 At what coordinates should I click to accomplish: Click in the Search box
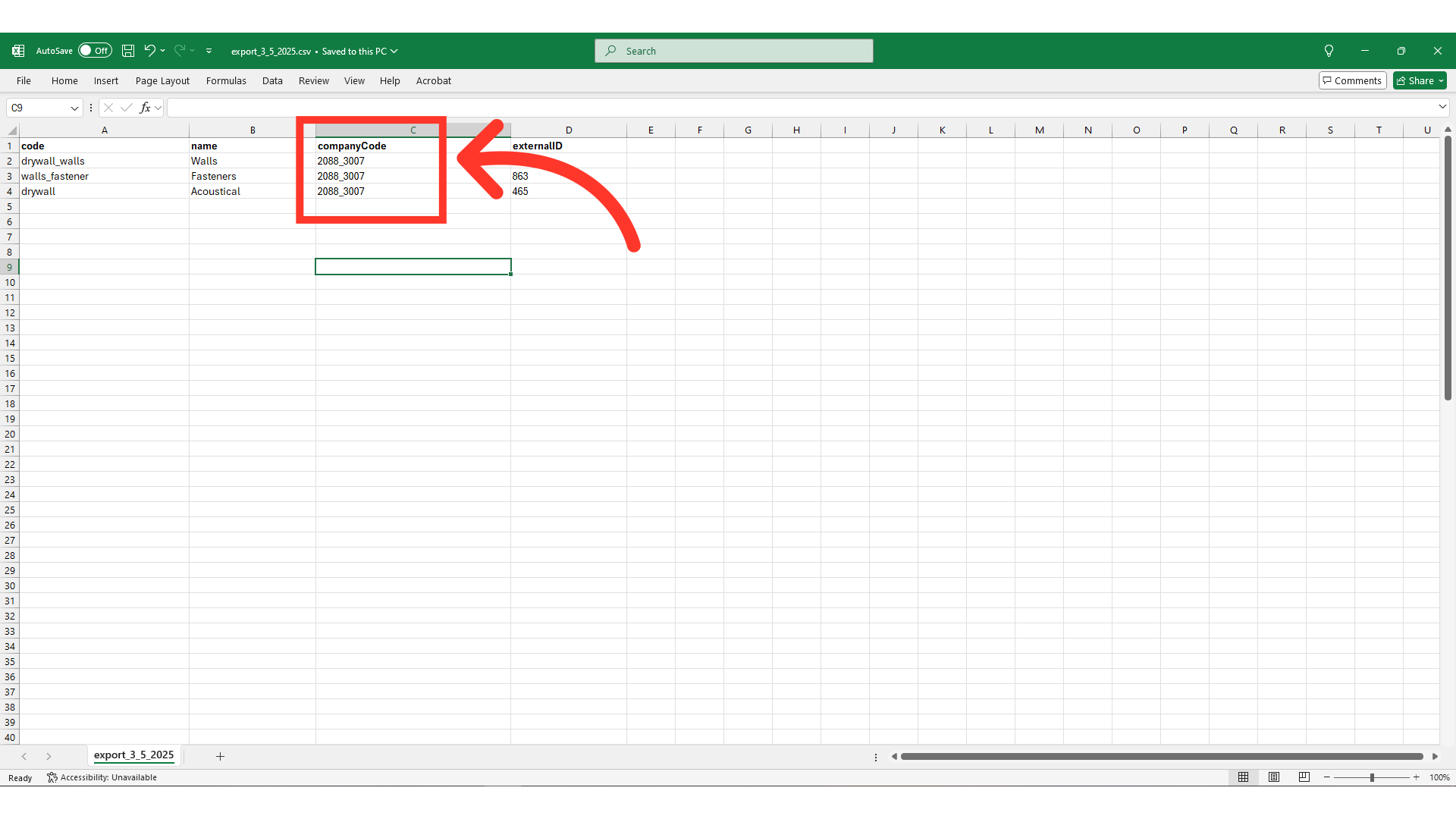pyautogui.click(x=734, y=51)
